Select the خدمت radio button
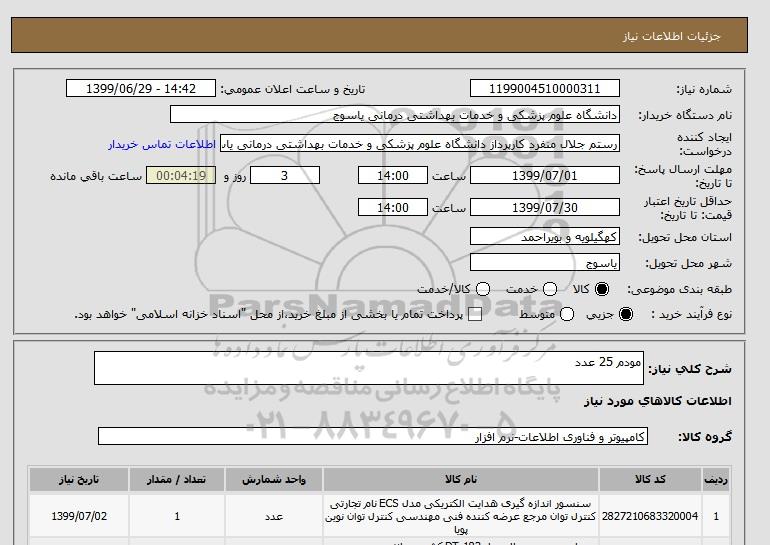The image size is (770, 545). pos(550,289)
